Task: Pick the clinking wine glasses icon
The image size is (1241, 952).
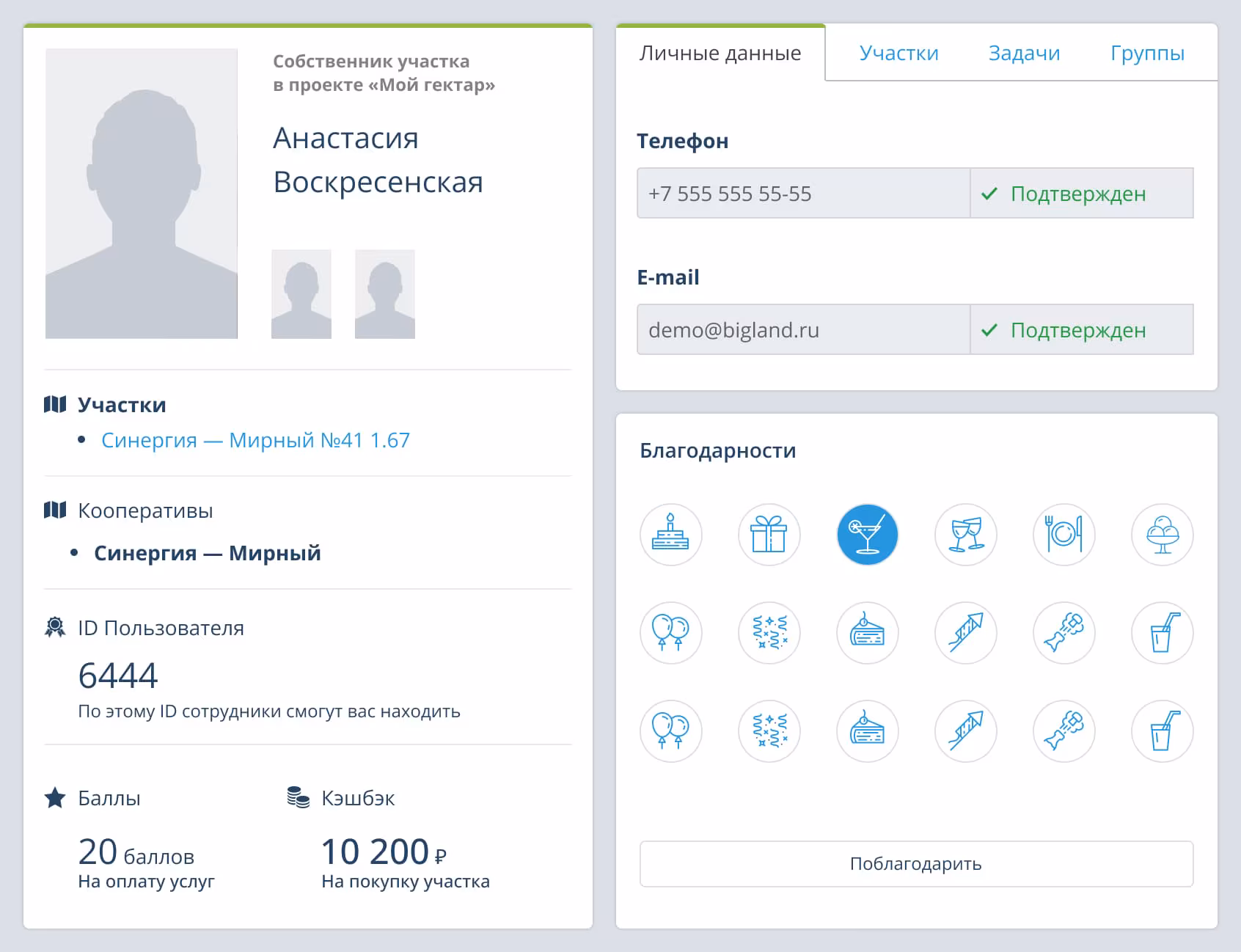Action: 965,535
